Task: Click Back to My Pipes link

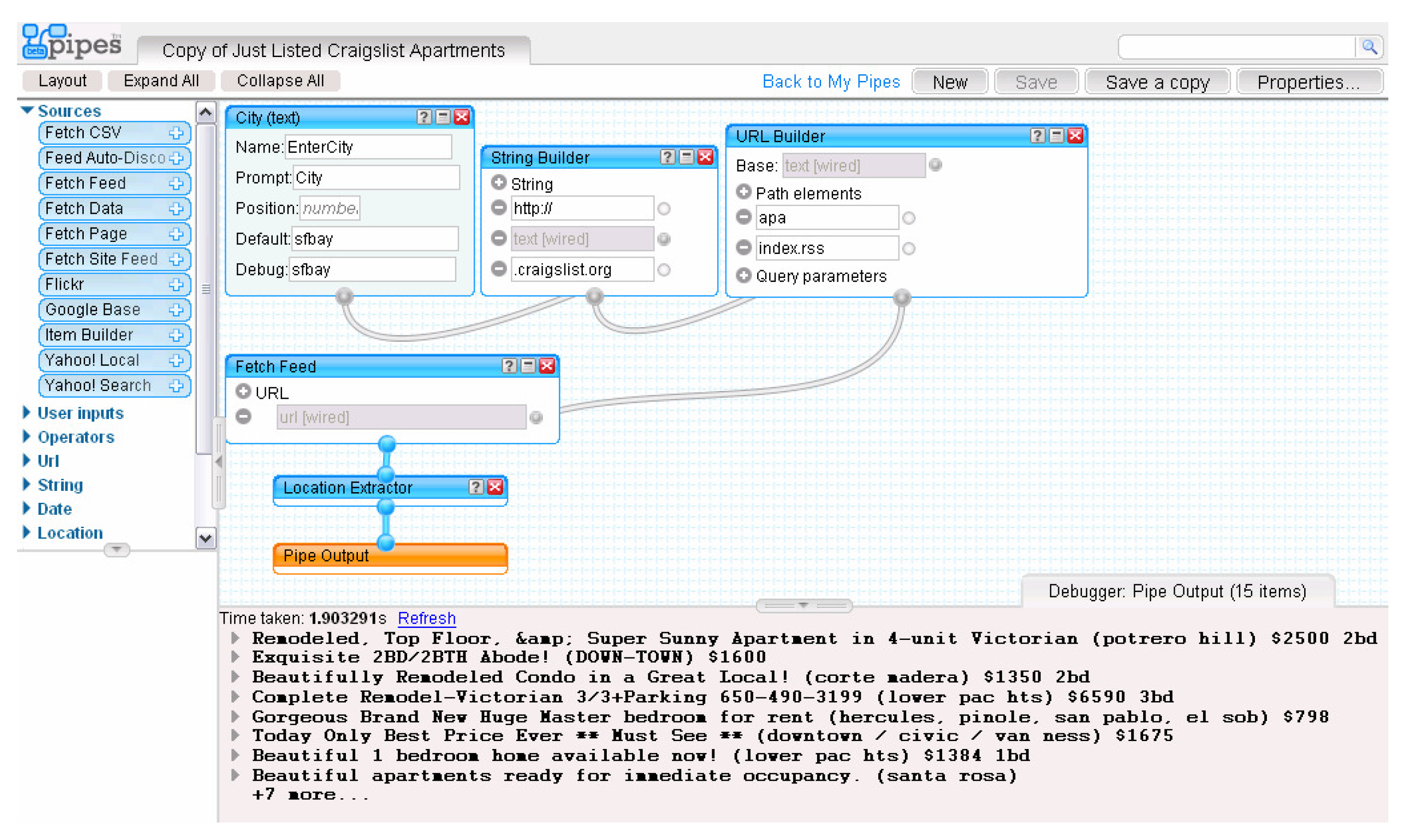Action: coord(831,81)
